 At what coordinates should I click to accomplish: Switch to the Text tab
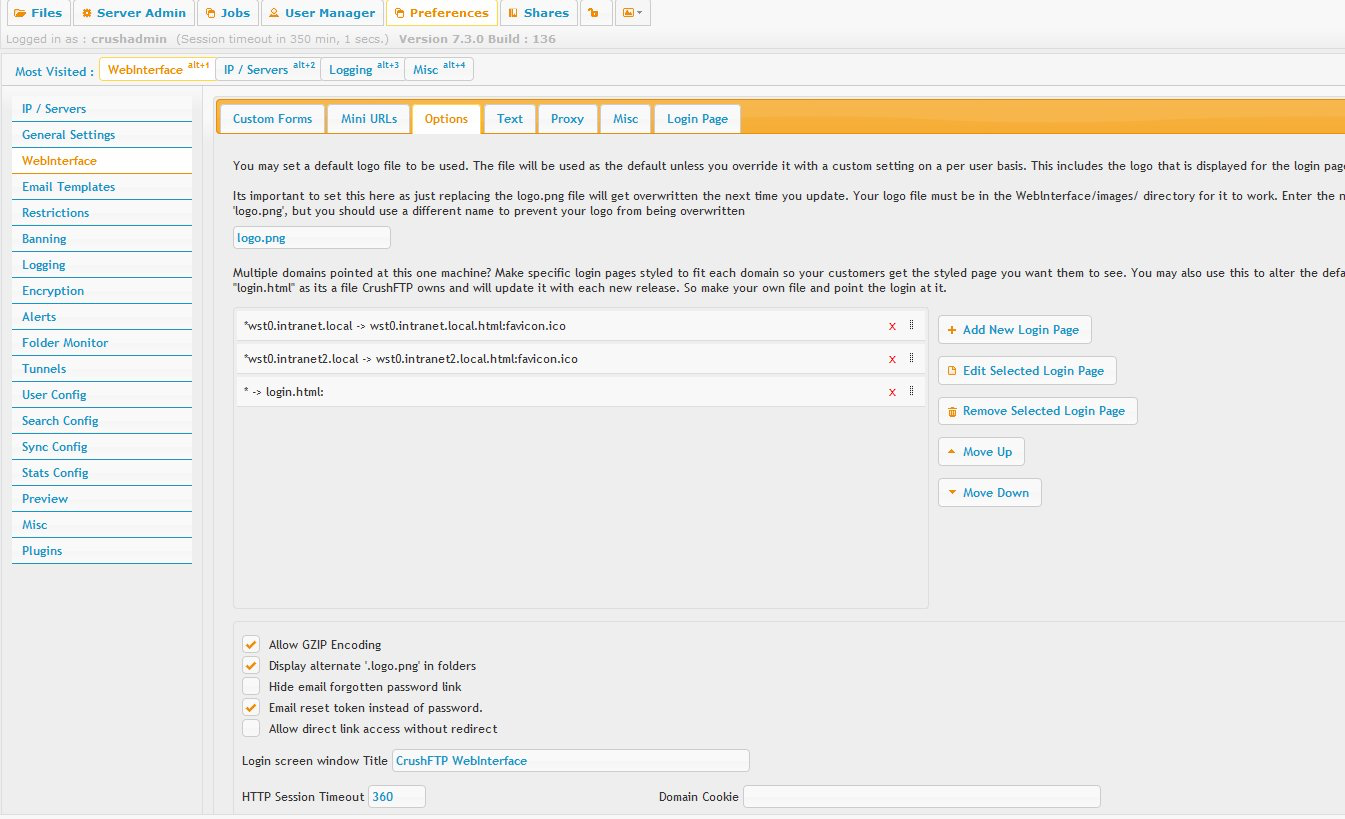tap(510, 119)
